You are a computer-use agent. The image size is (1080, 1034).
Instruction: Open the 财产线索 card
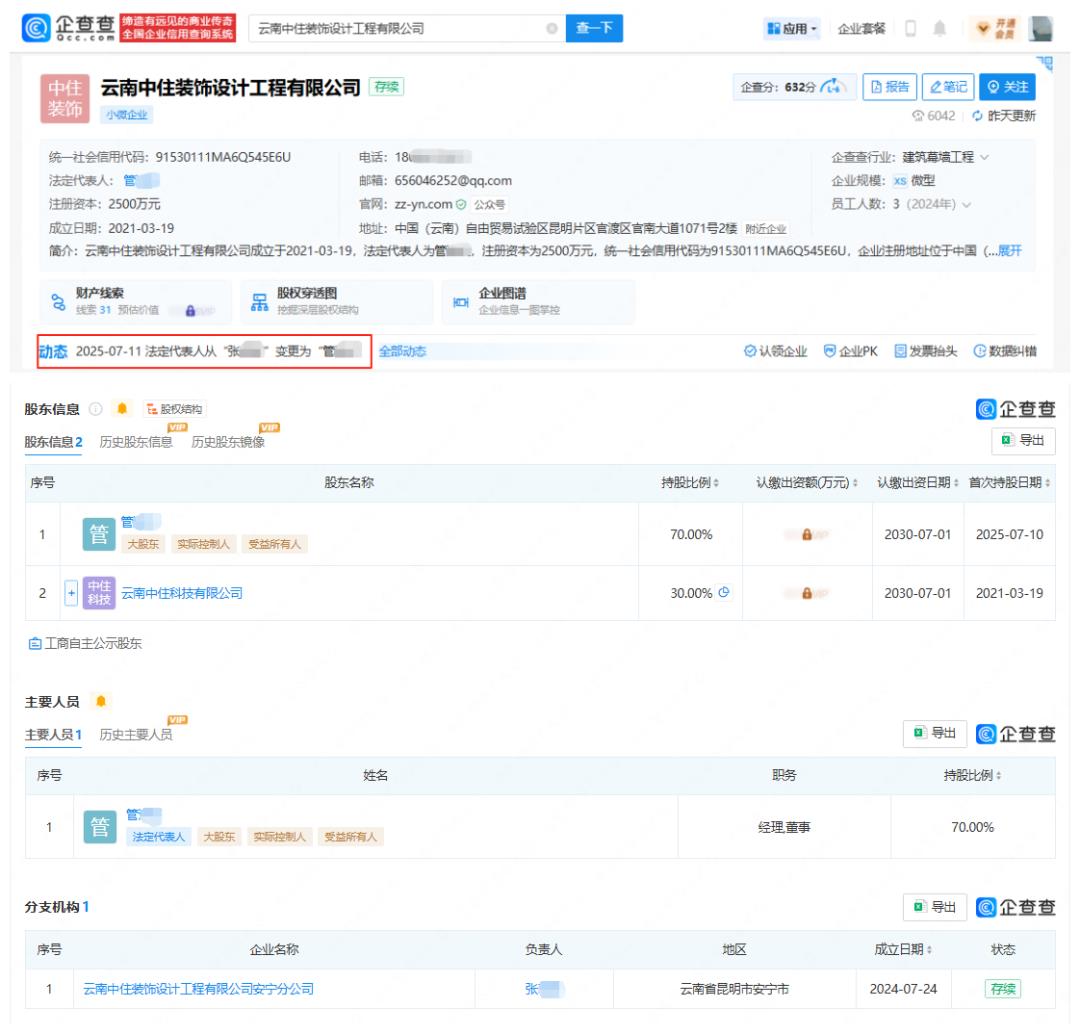pos(135,301)
